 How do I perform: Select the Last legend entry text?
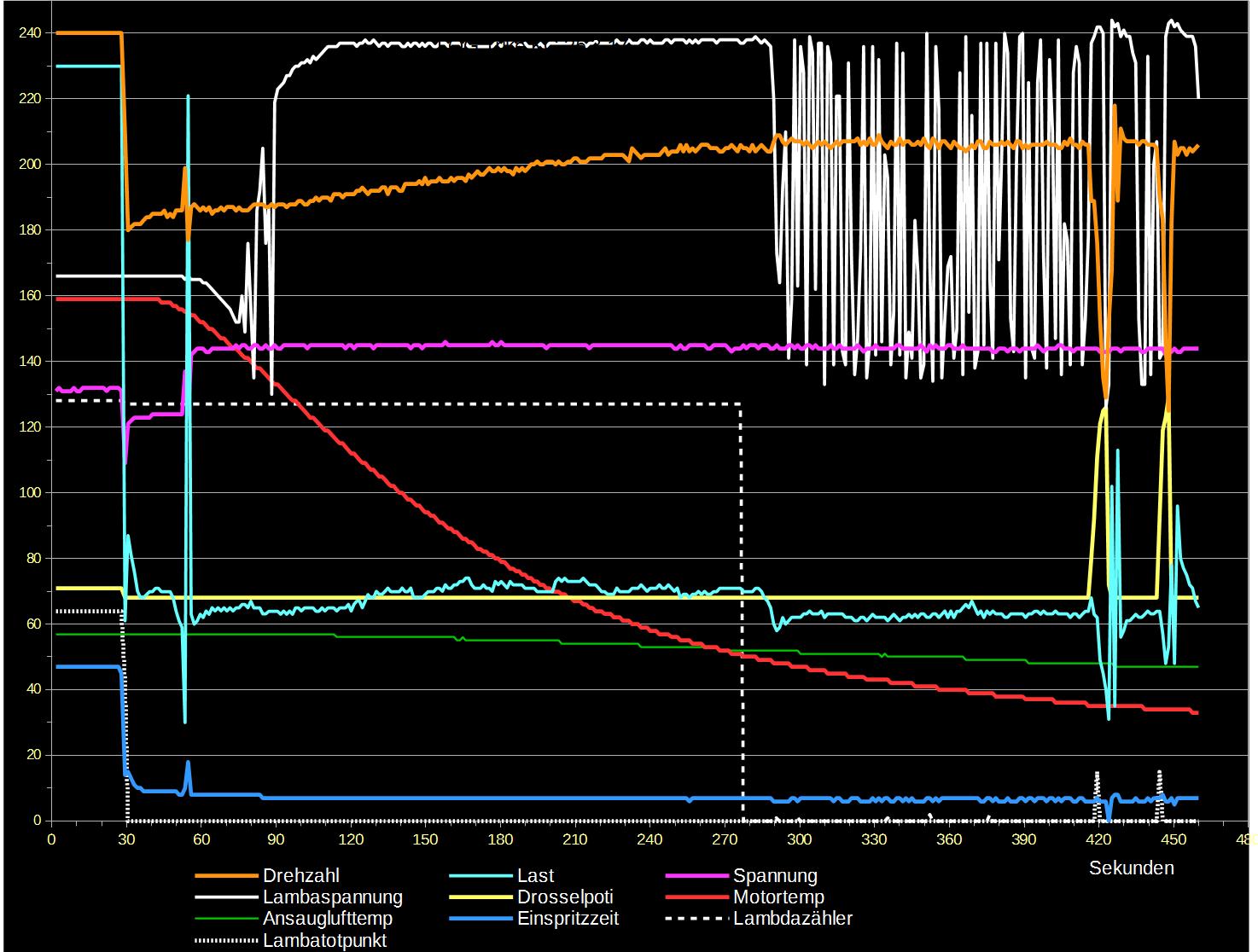click(x=535, y=876)
